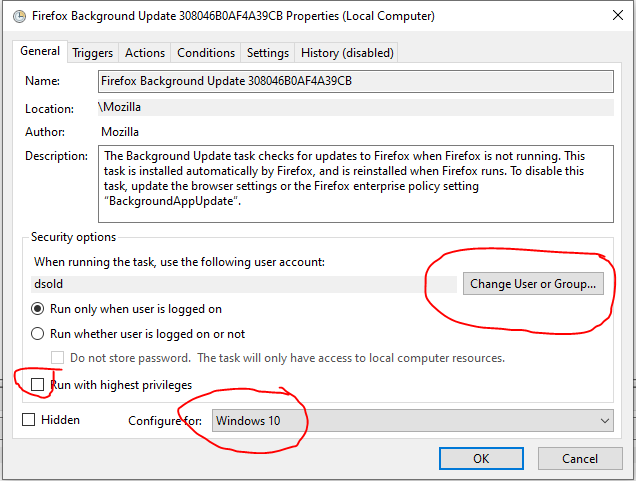This screenshot has width=636, height=481.
Task: Click inside the Description text box
Action: pos(356,184)
